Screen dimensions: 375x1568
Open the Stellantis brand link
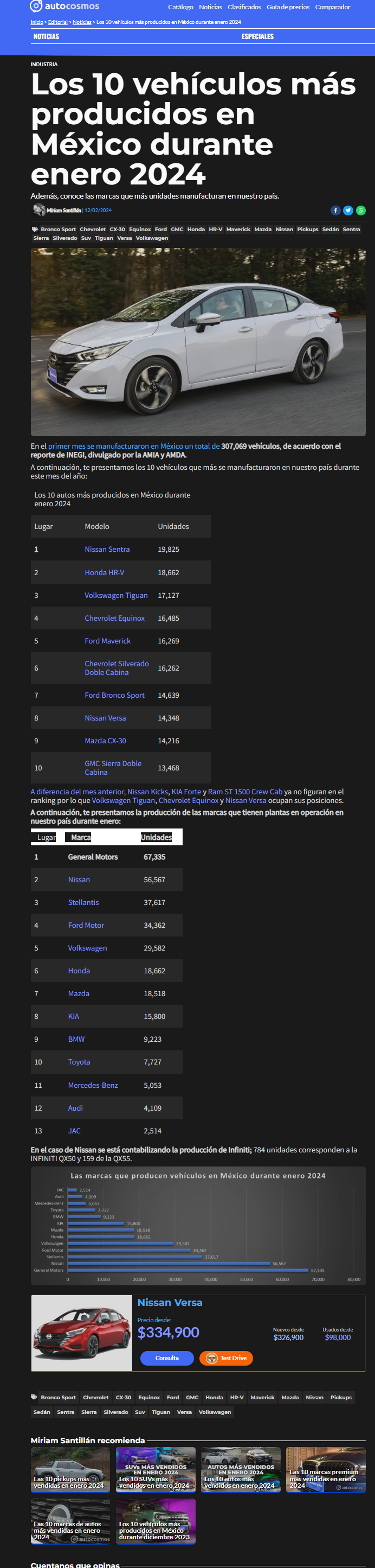(x=83, y=902)
